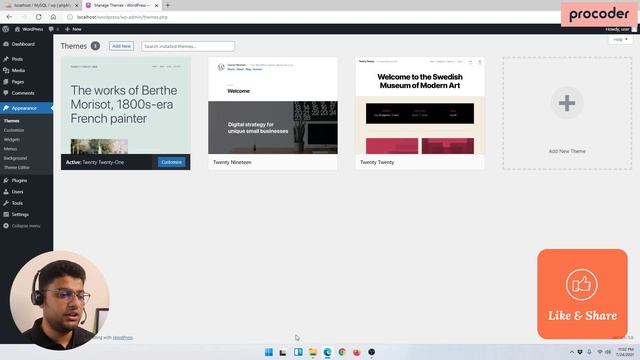Visit site via WordPress home icon
Image resolution: width=640 pixels, height=360 pixels.
pyautogui.click(x=29, y=29)
